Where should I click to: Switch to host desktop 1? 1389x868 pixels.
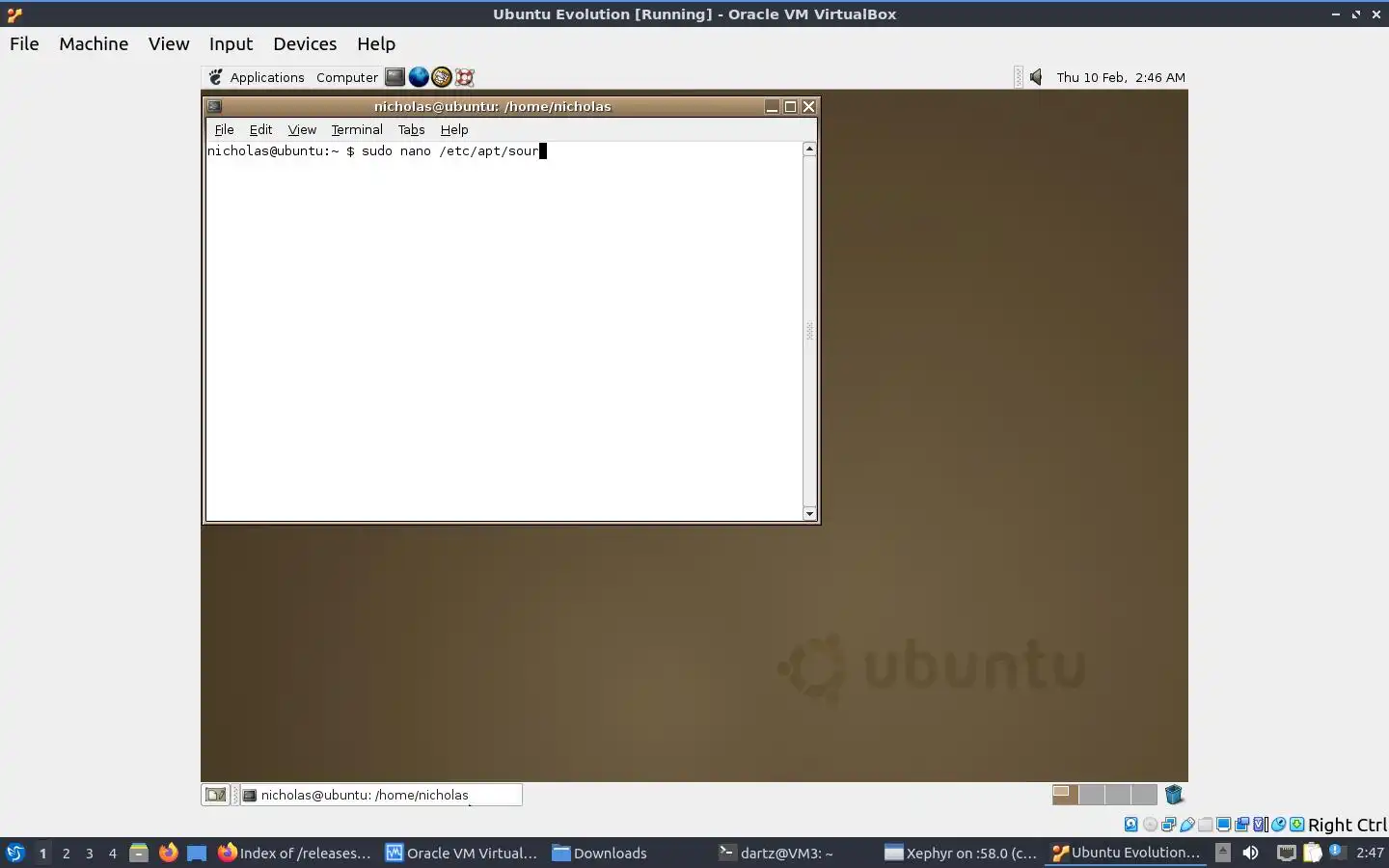(42, 853)
